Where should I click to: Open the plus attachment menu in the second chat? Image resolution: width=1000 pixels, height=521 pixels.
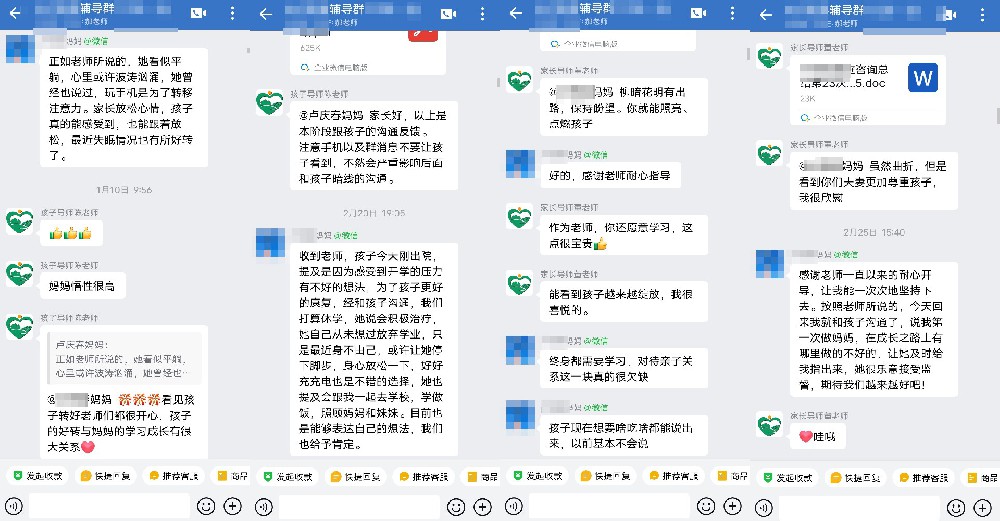click(483, 507)
